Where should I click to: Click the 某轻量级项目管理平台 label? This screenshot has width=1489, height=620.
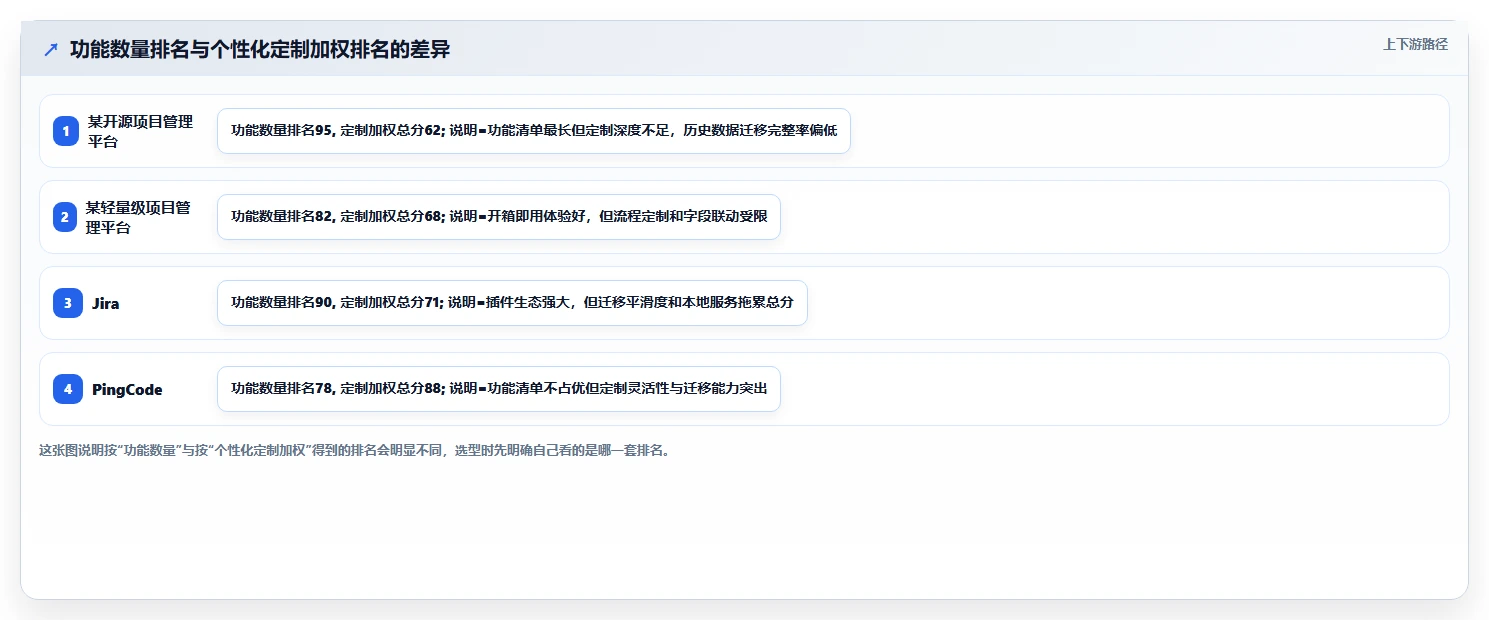138,217
